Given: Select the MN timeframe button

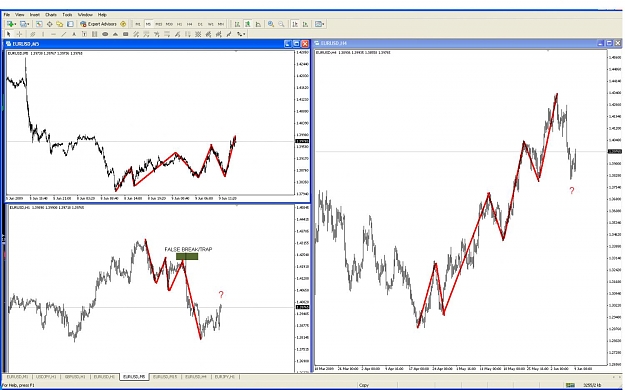Looking at the screenshot, I should coord(220,24).
